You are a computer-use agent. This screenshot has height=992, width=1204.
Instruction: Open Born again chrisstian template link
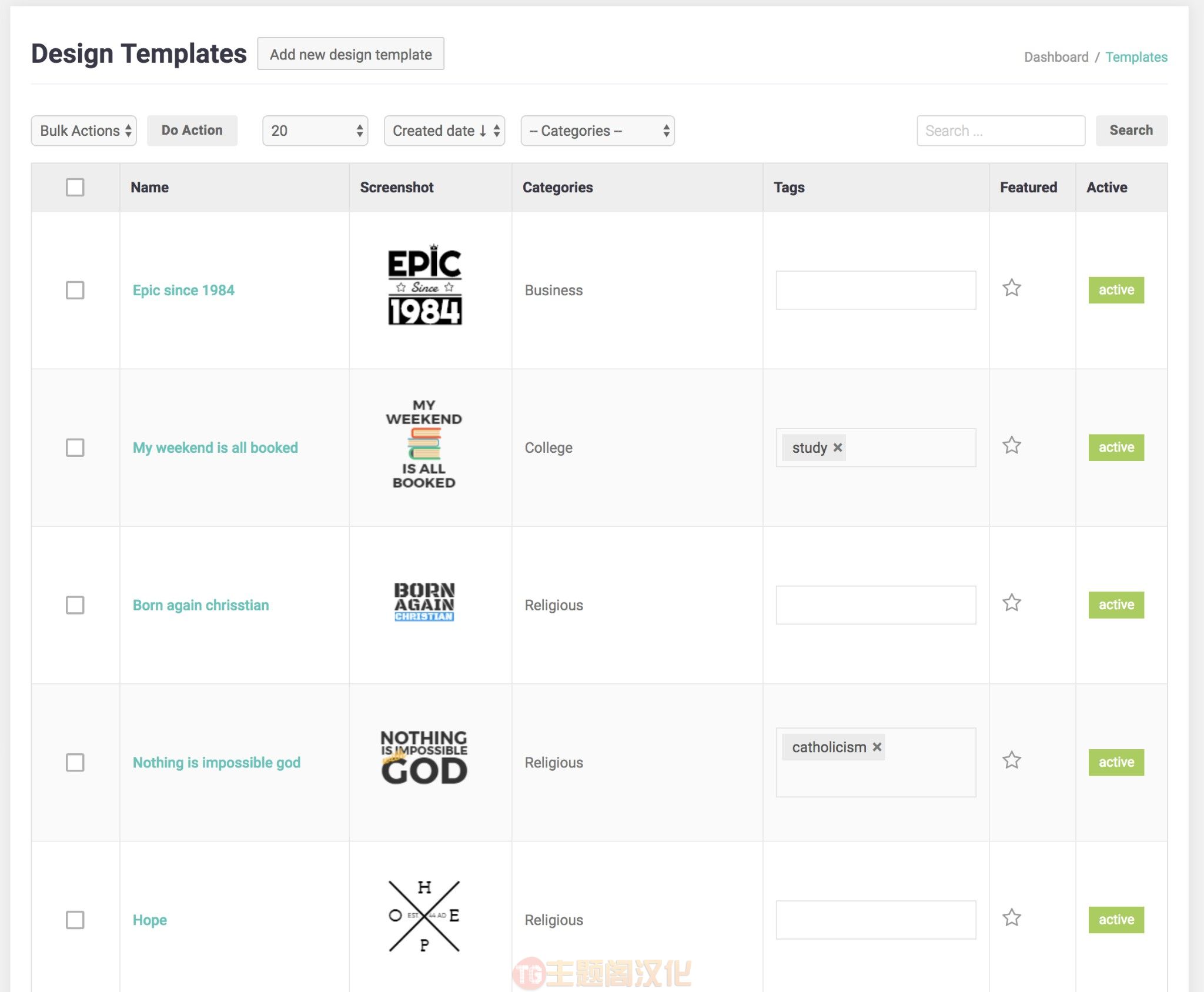(x=200, y=605)
